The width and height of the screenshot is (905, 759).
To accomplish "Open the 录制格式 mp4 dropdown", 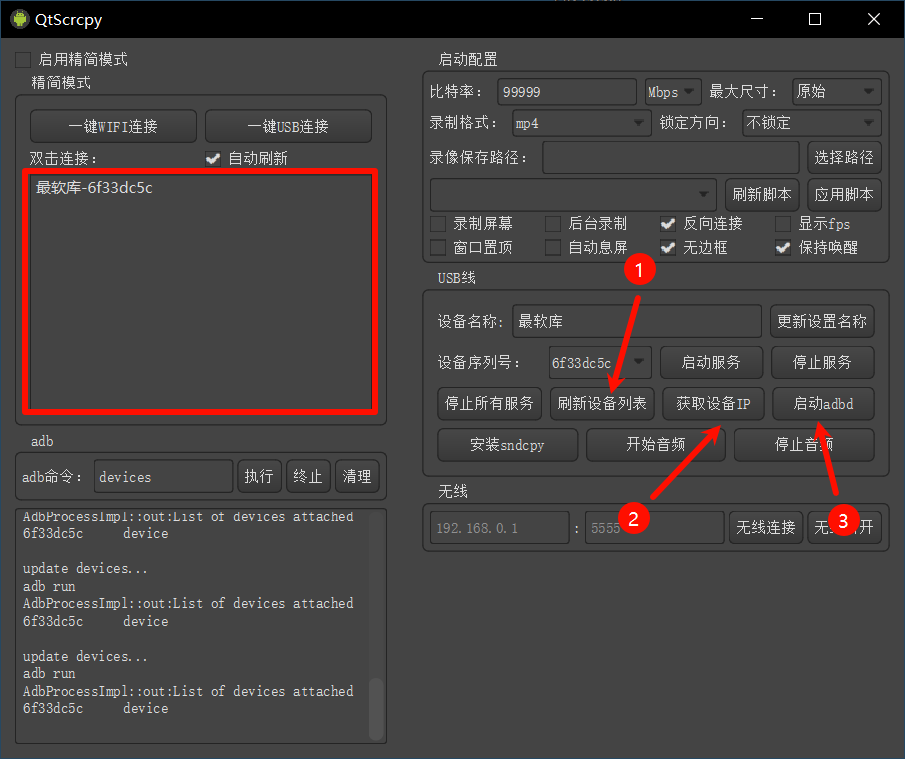I will [x=580, y=123].
